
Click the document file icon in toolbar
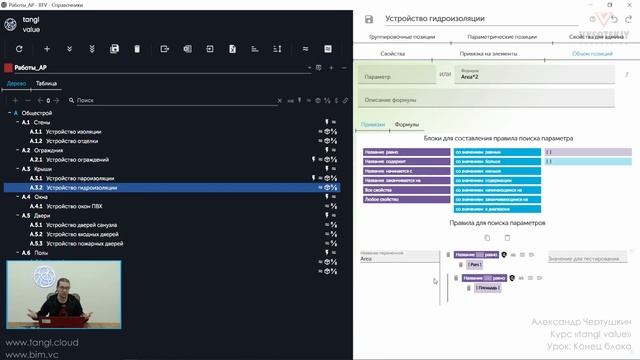pos(232,49)
